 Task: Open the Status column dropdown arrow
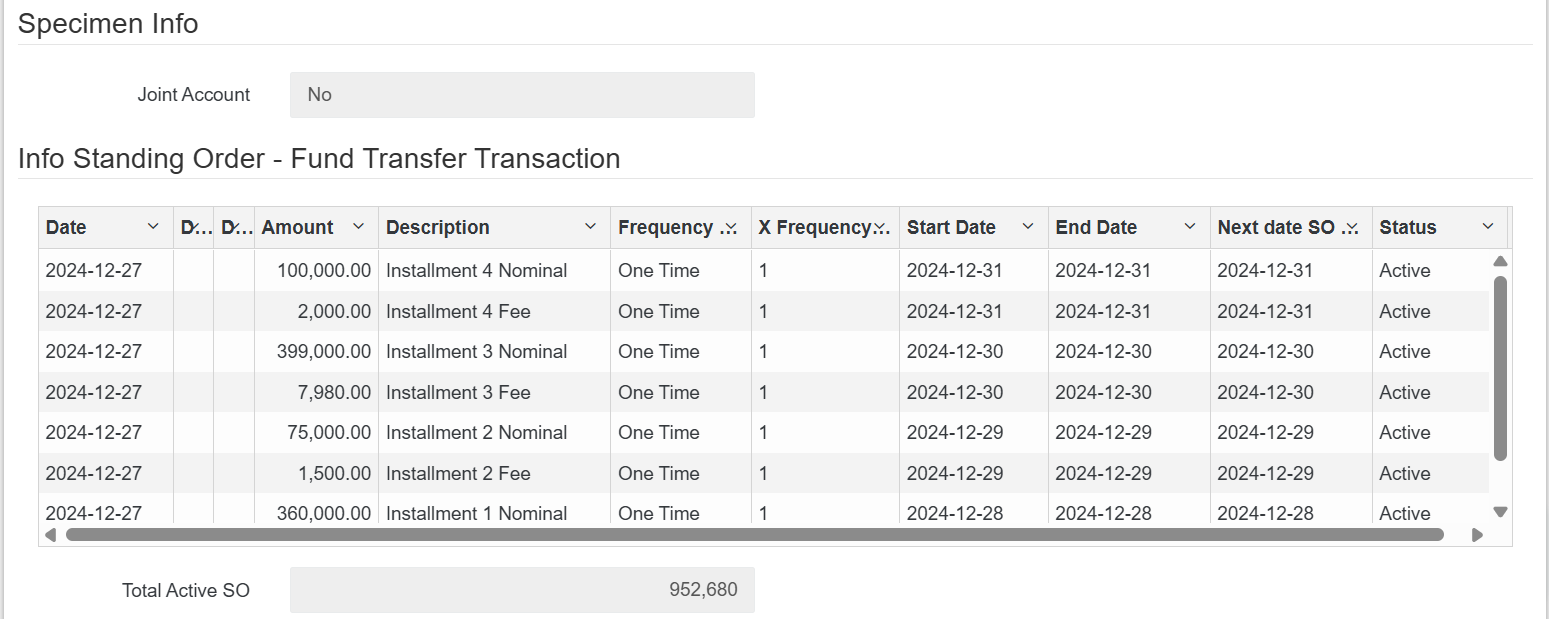[1488, 227]
